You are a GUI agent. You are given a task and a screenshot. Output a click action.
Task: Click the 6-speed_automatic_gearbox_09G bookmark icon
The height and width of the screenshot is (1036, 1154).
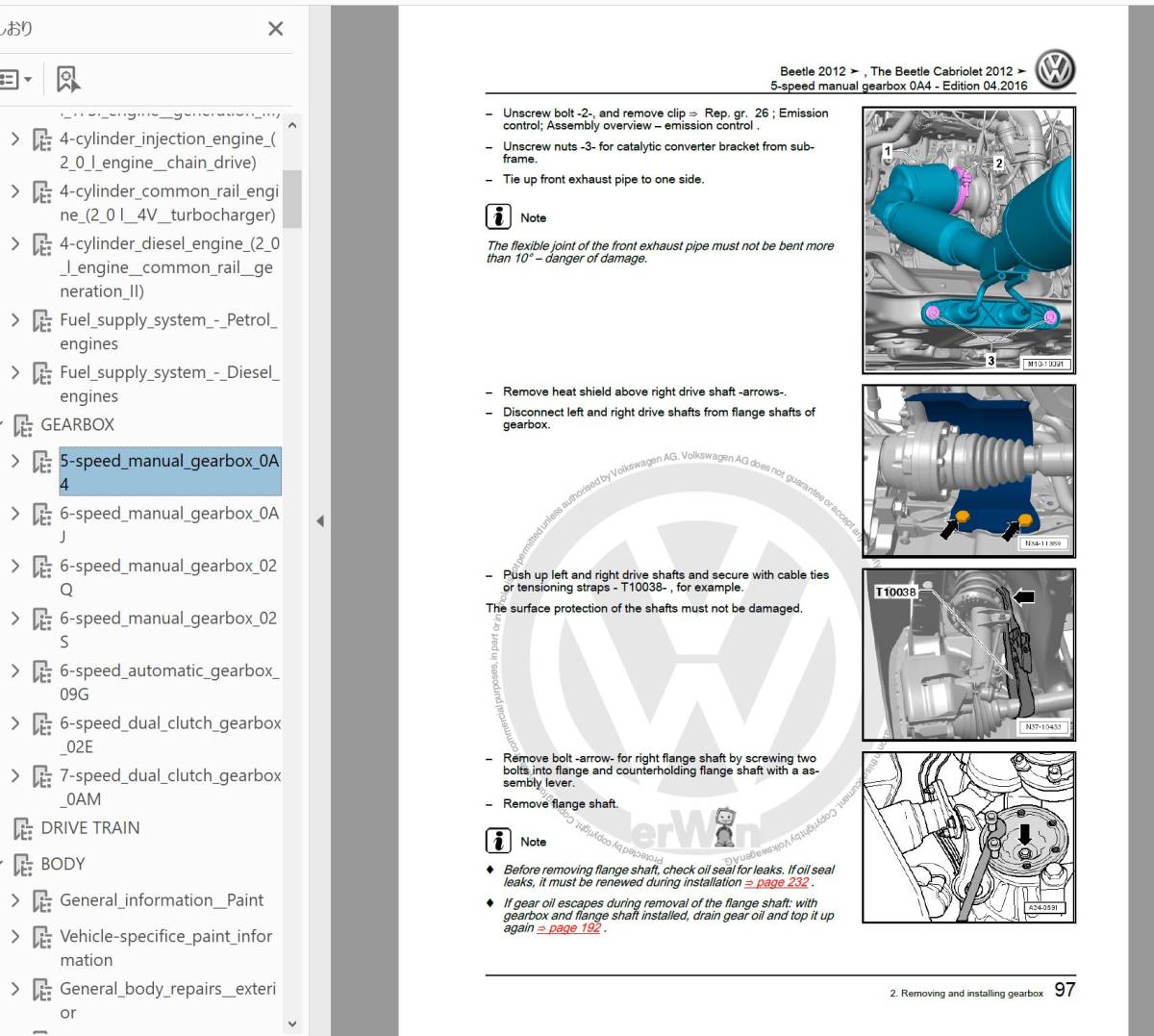pyautogui.click(x=42, y=671)
